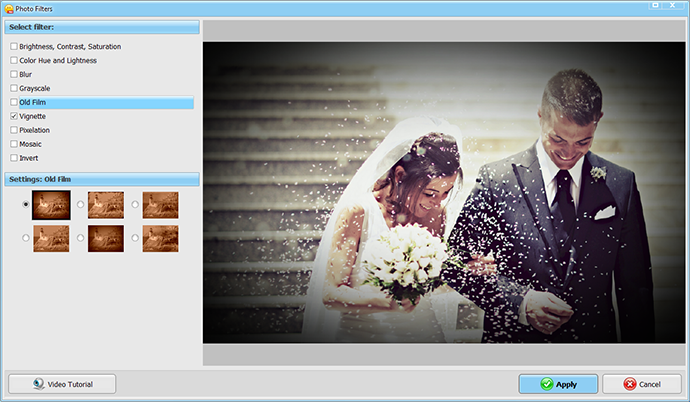Enable the Pixelation checkbox
Screen dimensions: 690x402
click(14, 130)
